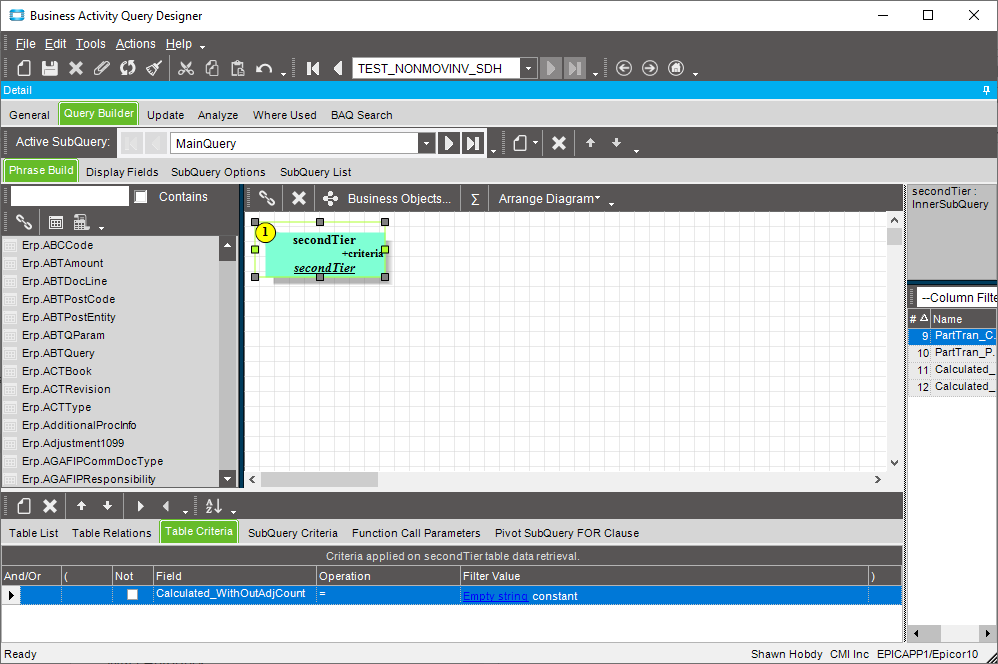Click the sigma icon in diagram toolbar

click(x=475, y=198)
